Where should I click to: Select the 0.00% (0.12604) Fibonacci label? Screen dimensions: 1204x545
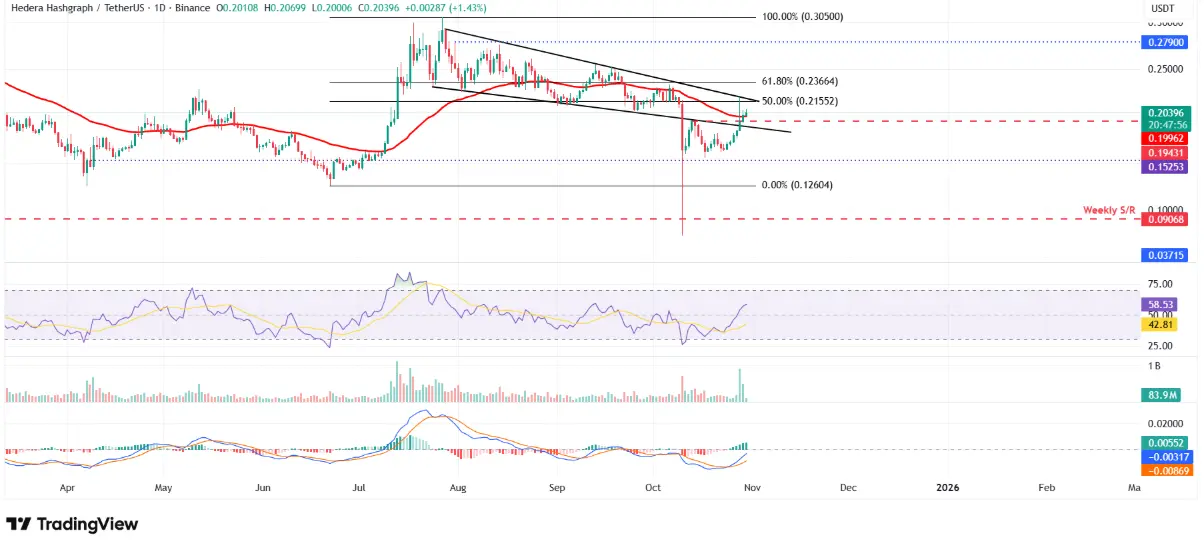(x=797, y=185)
